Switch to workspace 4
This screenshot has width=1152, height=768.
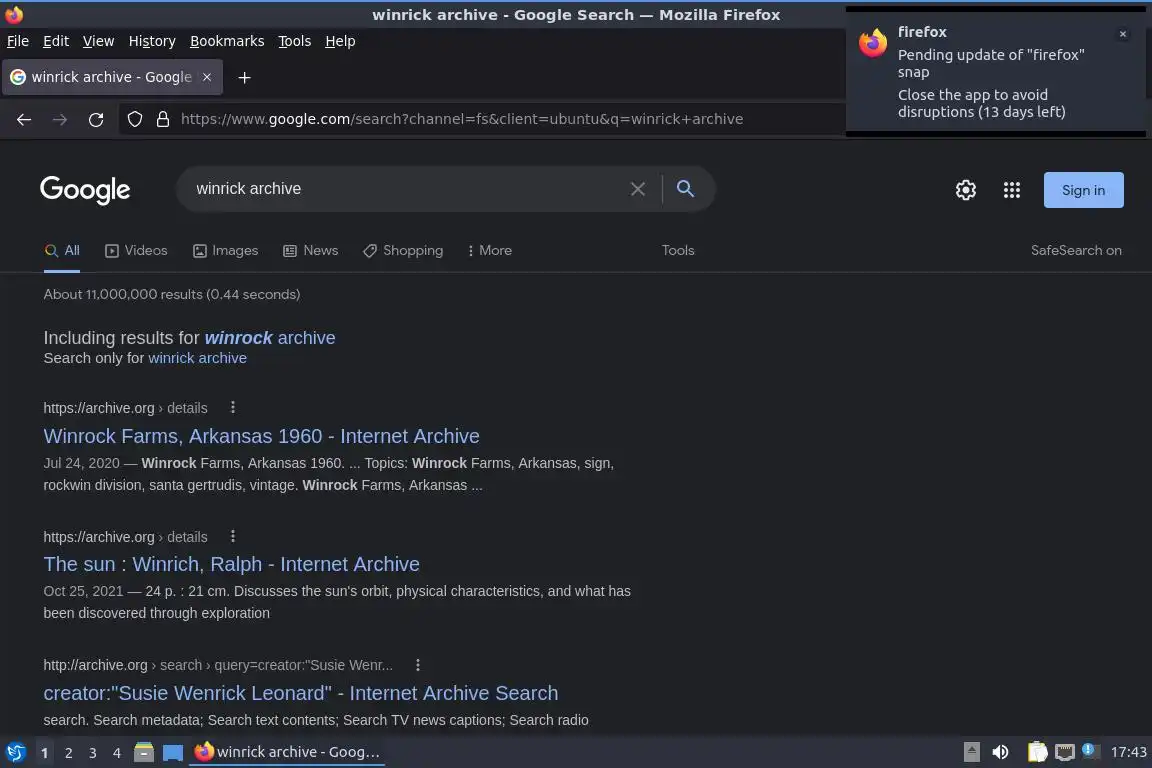117,753
